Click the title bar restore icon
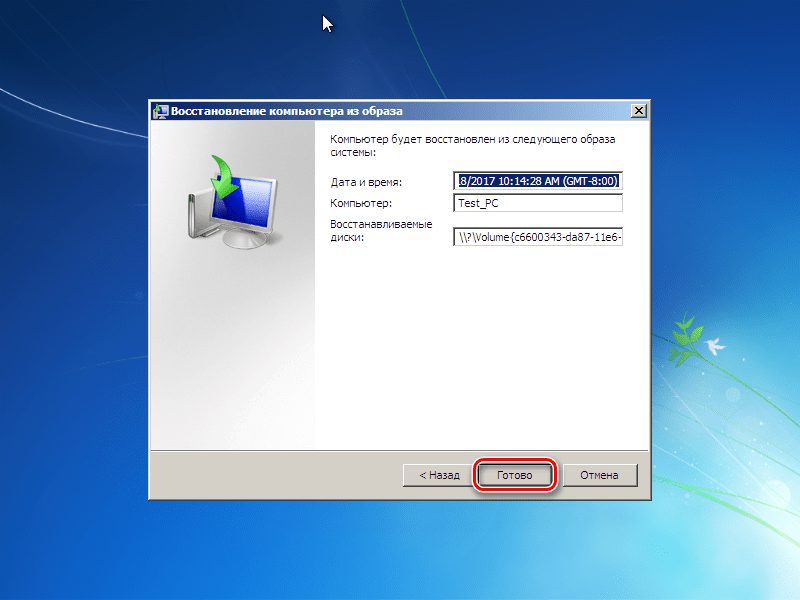The height and width of the screenshot is (600, 800). [161, 111]
